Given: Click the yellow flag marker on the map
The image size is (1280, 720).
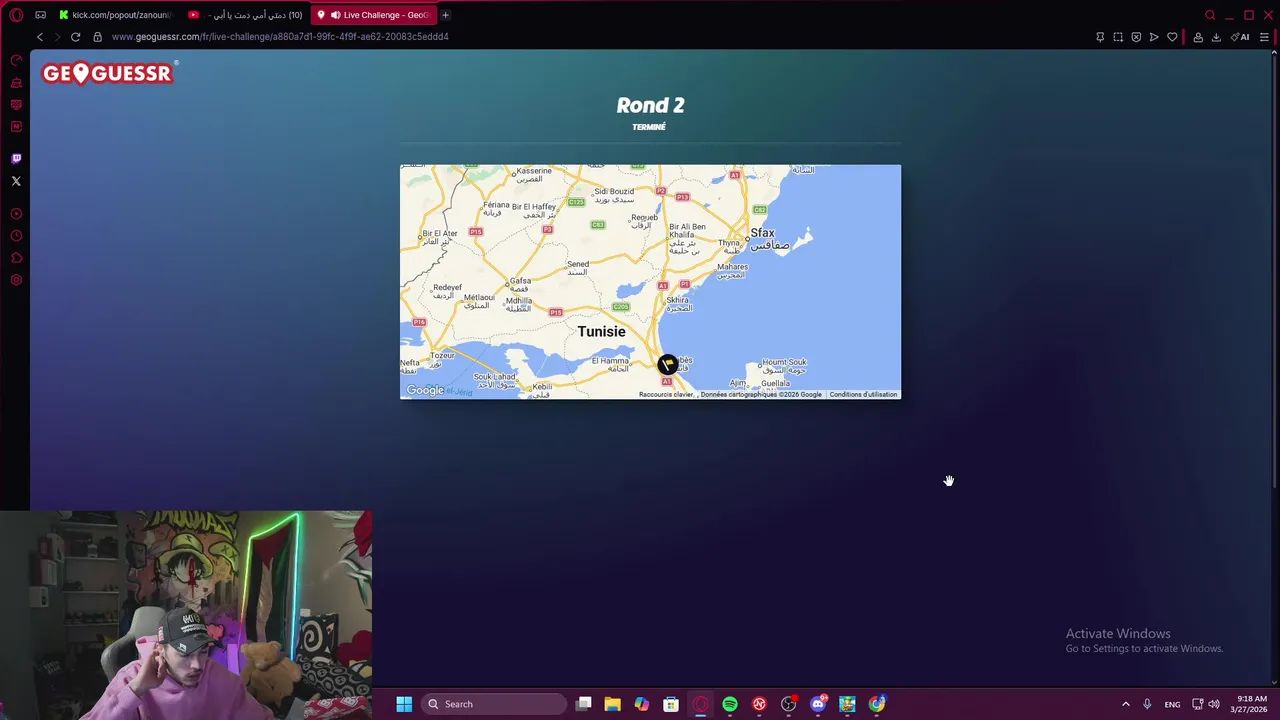Looking at the screenshot, I should click(668, 364).
